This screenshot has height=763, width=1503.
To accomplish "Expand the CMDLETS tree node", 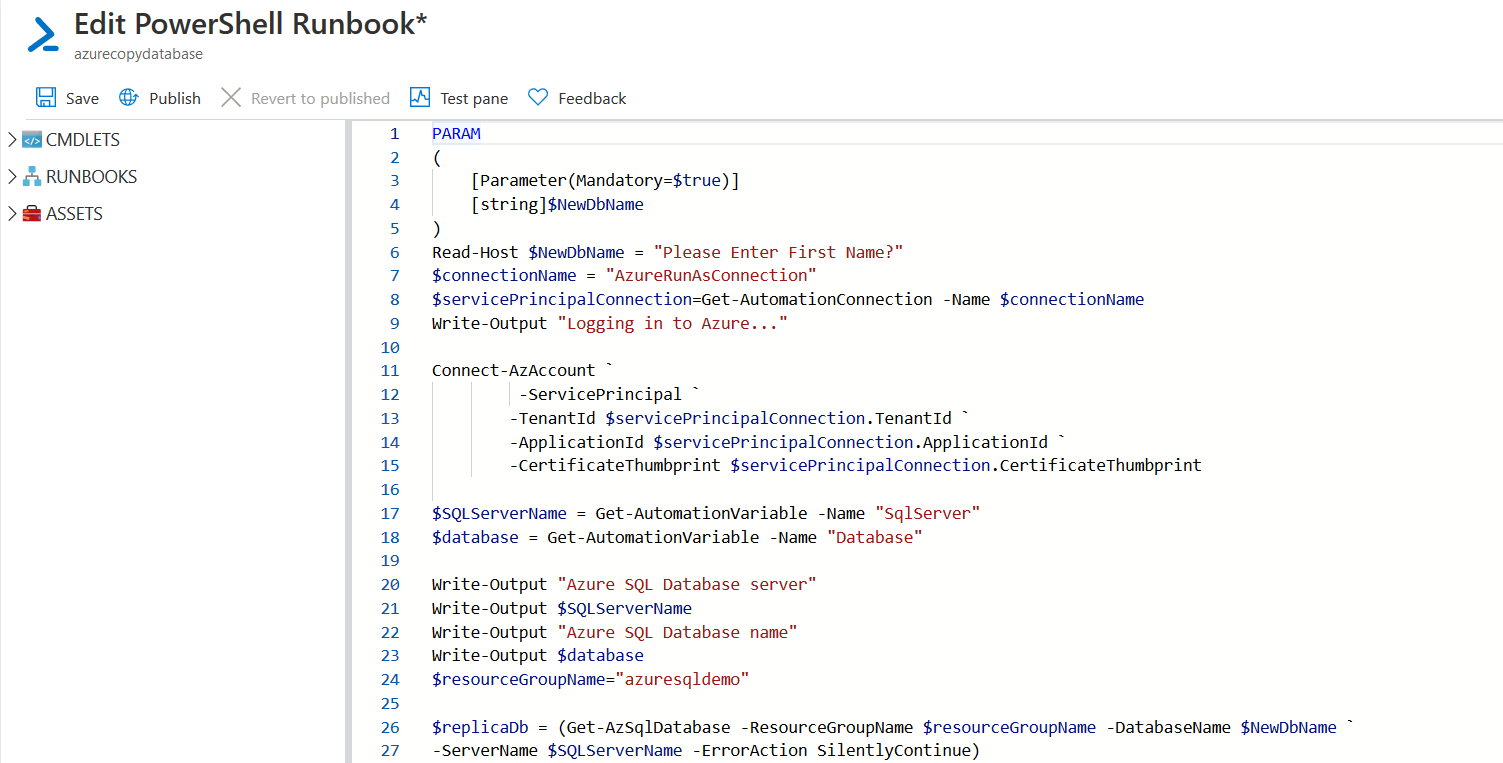I will pyautogui.click(x=12, y=140).
